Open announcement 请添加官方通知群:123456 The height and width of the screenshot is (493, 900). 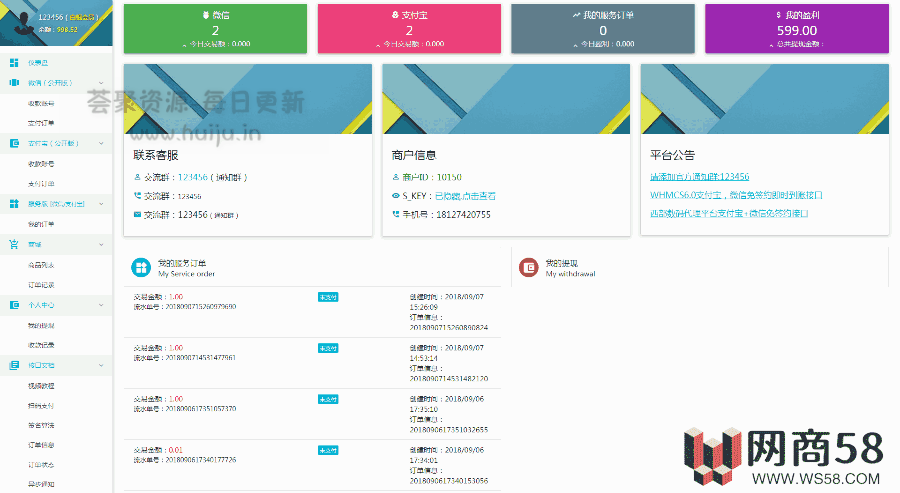tap(699, 177)
